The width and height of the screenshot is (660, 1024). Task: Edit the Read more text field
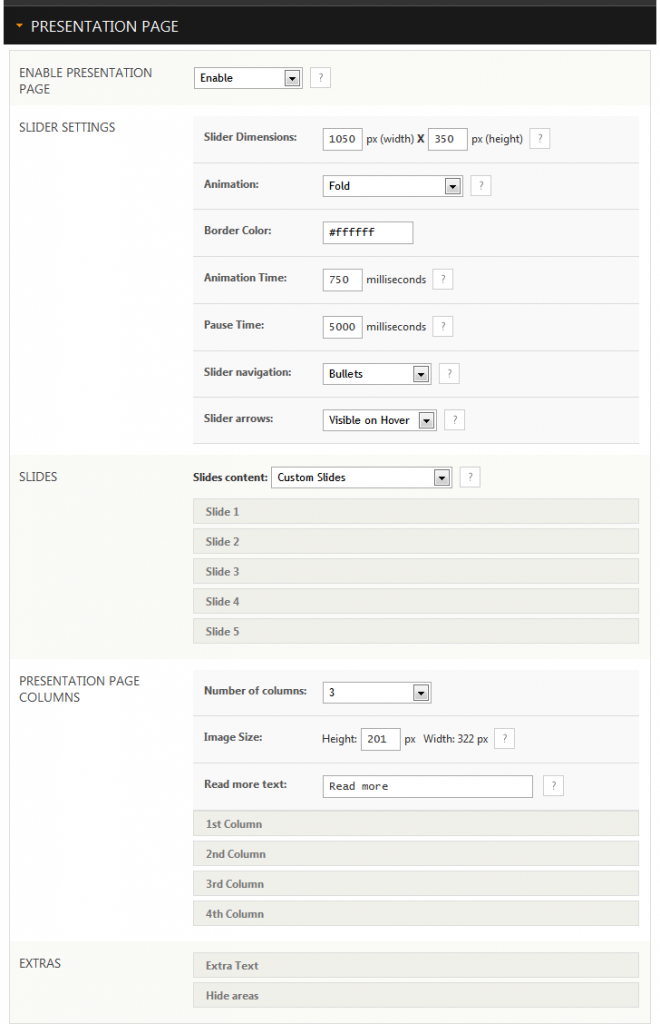(427, 786)
